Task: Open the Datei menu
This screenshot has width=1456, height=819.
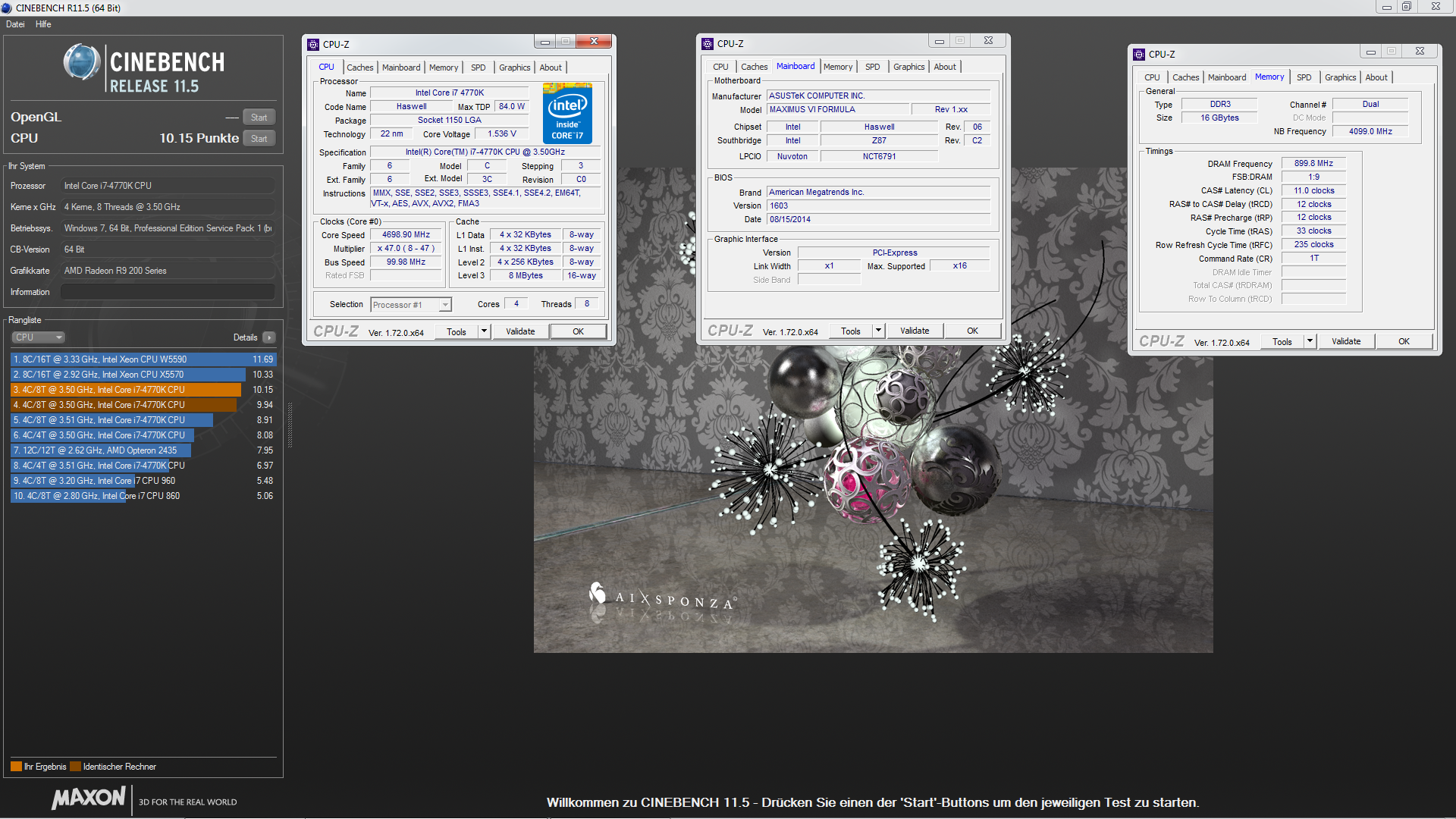Action: (x=15, y=24)
